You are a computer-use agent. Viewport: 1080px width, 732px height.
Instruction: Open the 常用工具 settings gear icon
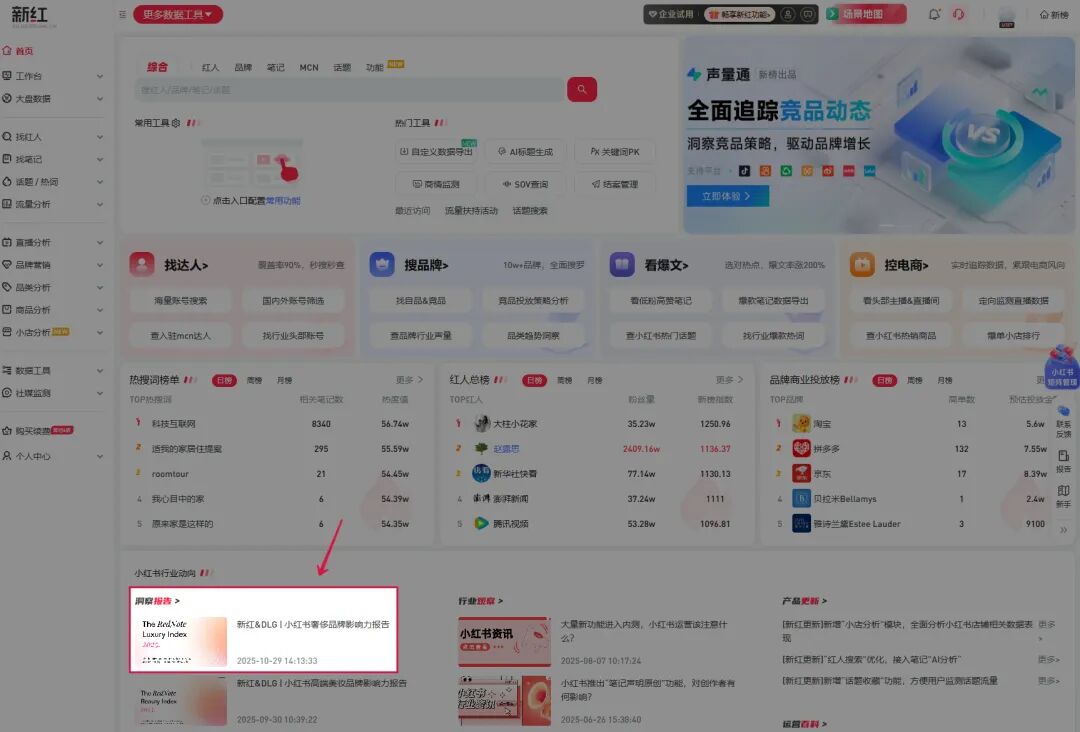176,123
